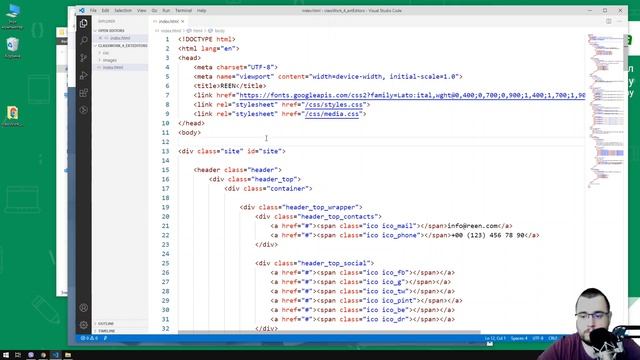Image resolution: width=640 pixels, height=360 pixels.
Task: Open the Explorer view in activity bar
Action: coord(84,23)
